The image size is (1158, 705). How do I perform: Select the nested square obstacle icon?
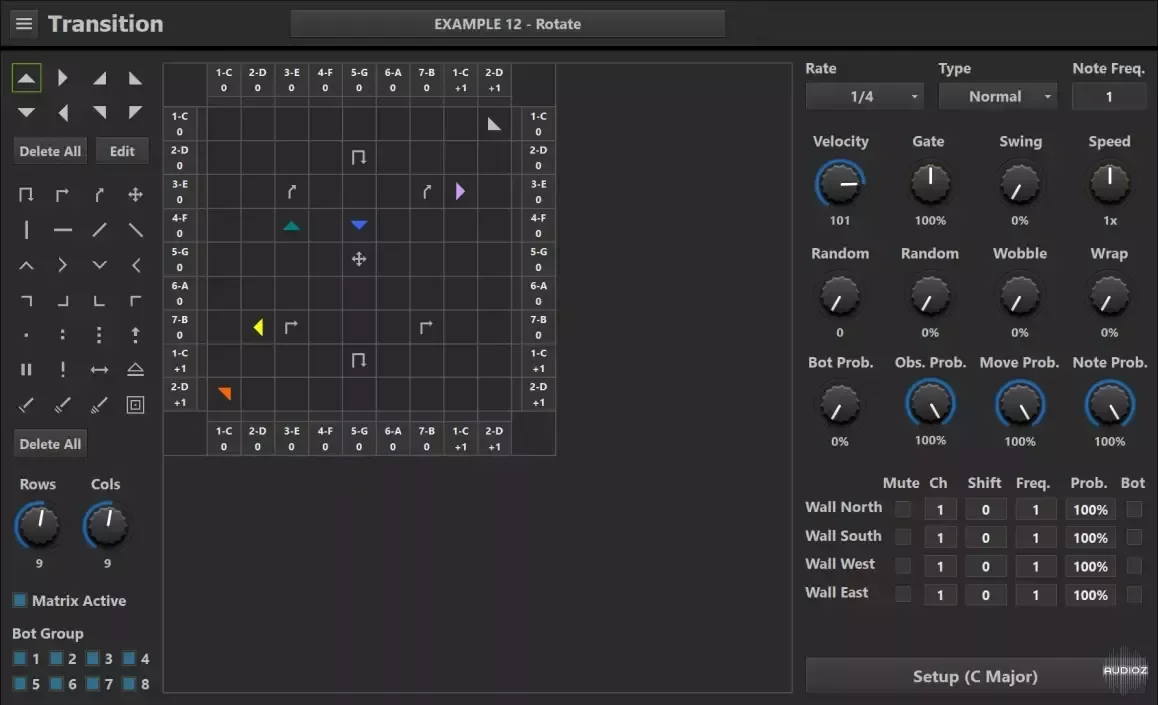135,405
